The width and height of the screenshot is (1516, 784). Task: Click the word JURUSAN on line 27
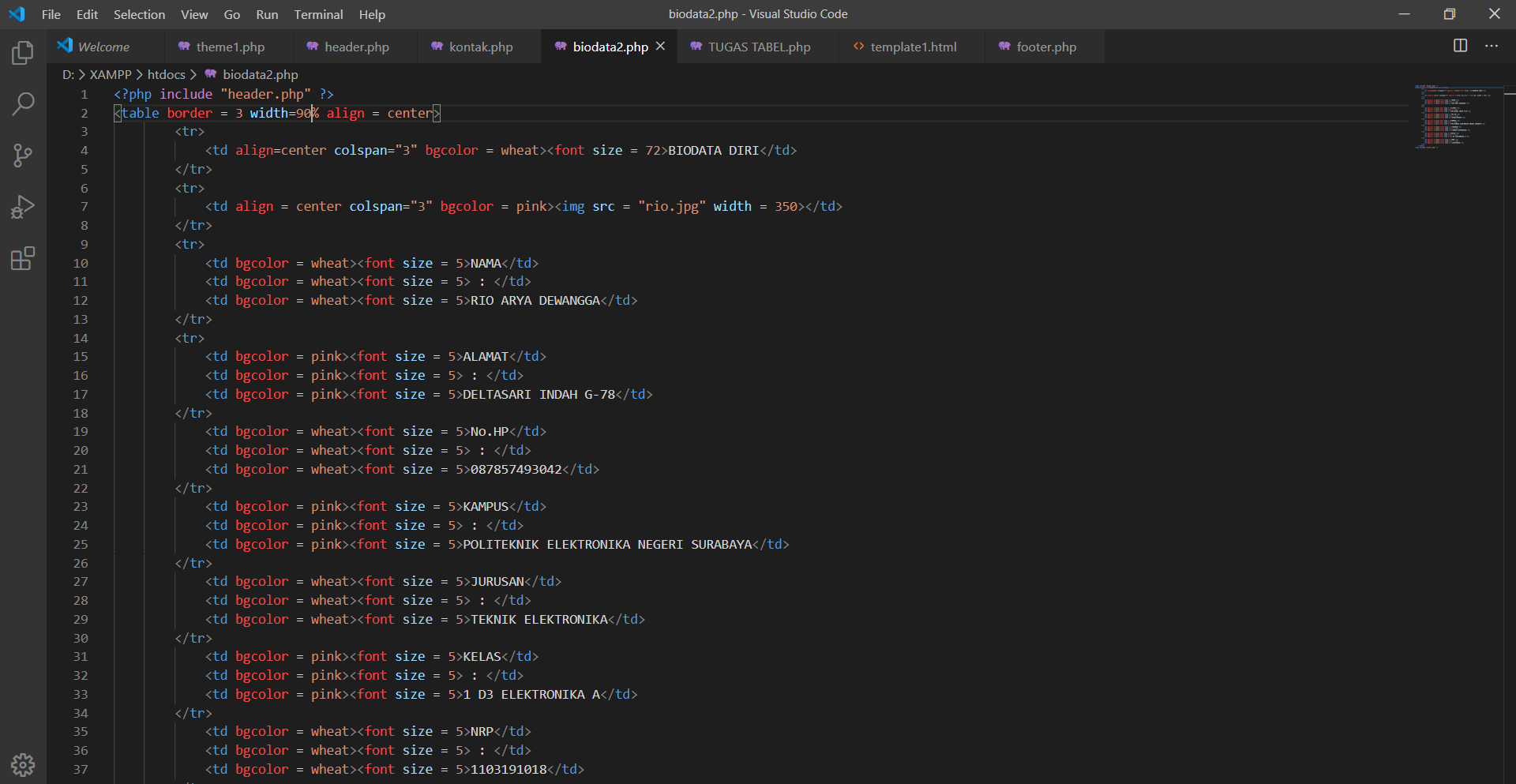click(497, 581)
